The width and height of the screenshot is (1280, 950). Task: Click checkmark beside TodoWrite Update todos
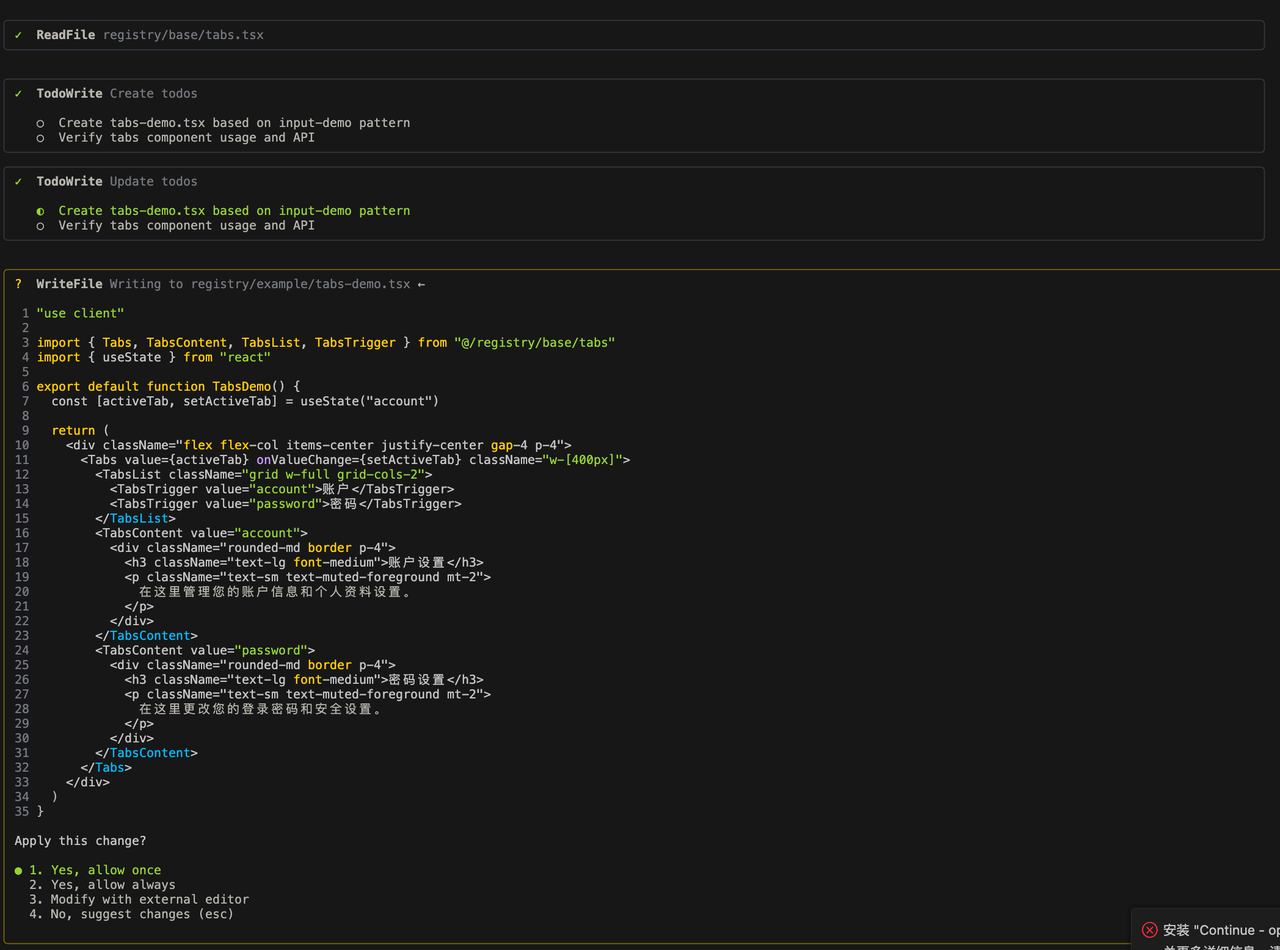click(x=18, y=182)
